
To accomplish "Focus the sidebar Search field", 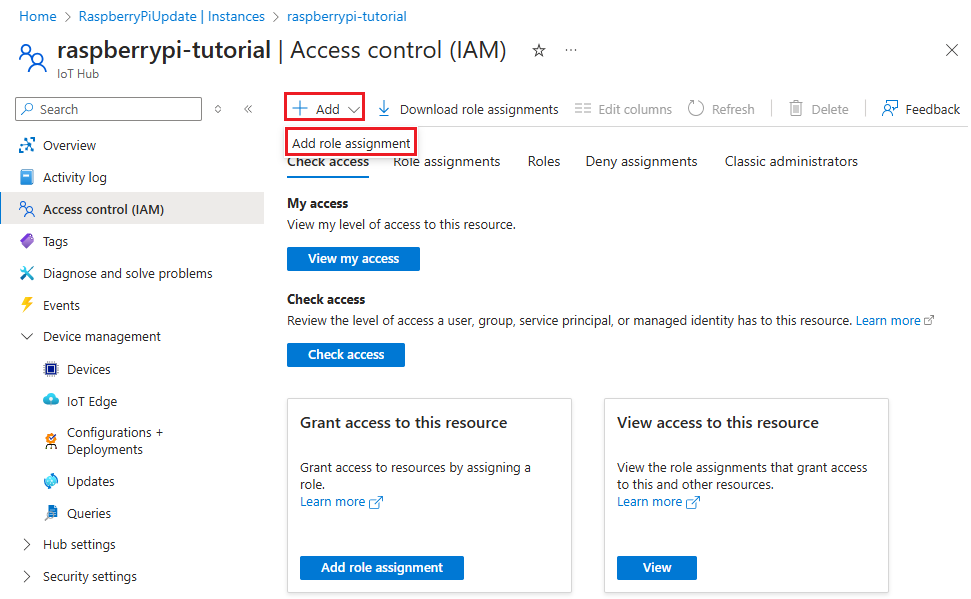I will 108,109.
